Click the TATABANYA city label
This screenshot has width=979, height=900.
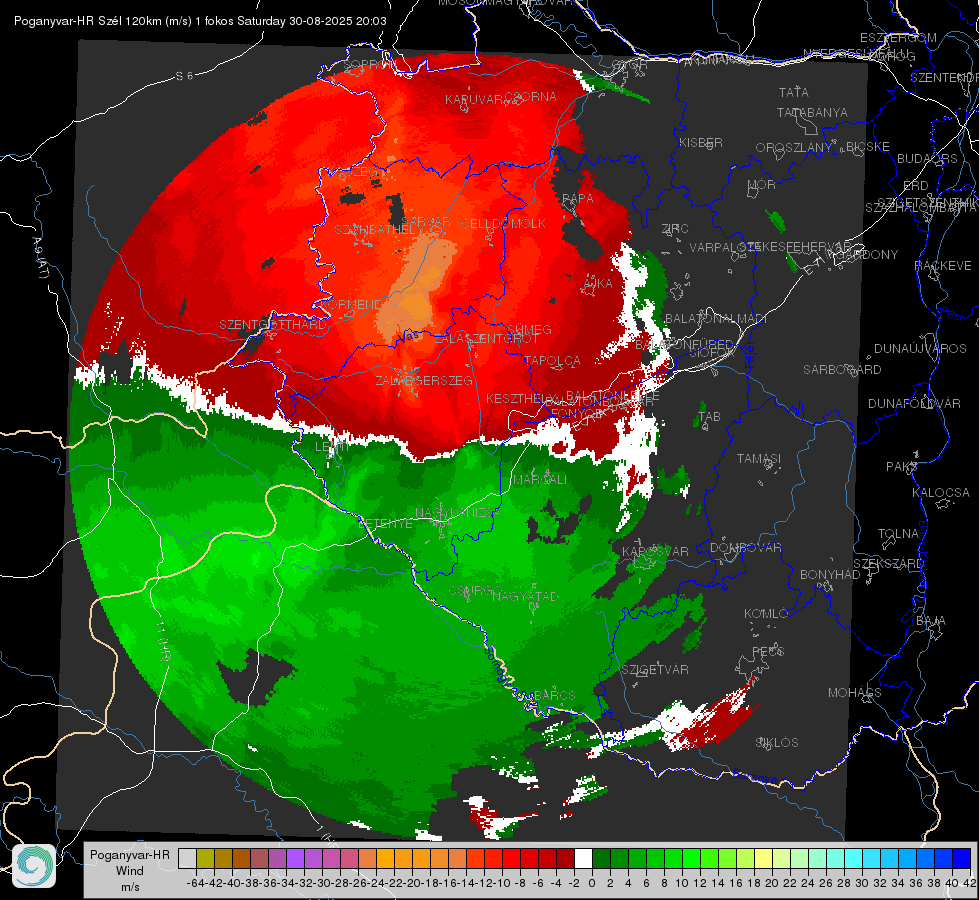pyautogui.click(x=812, y=112)
